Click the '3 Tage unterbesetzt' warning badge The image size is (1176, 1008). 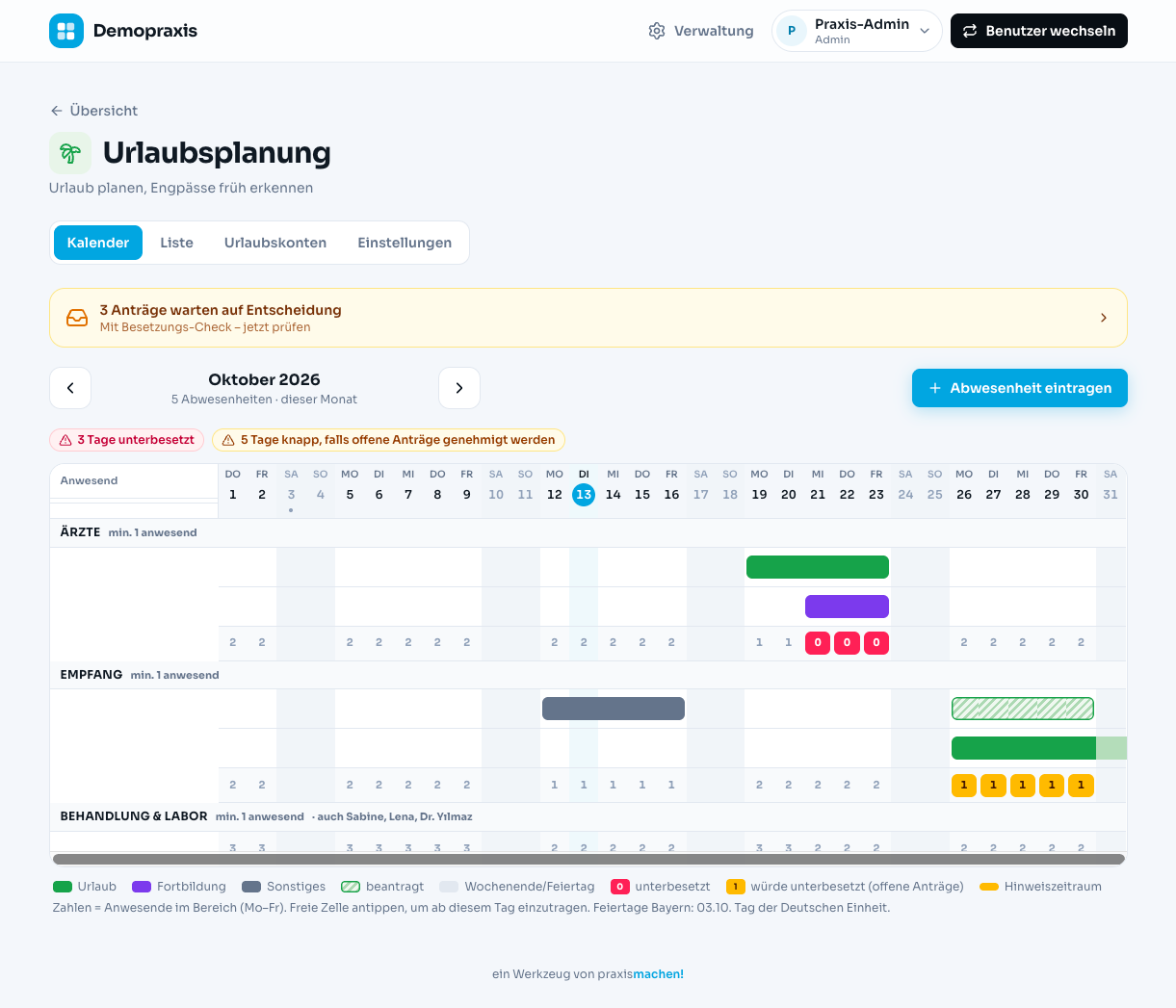pos(126,440)
